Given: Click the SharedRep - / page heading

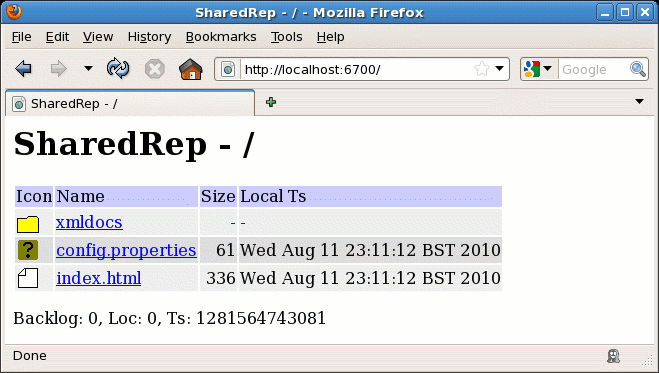Looking at the screenshot, I should (134, 144).
